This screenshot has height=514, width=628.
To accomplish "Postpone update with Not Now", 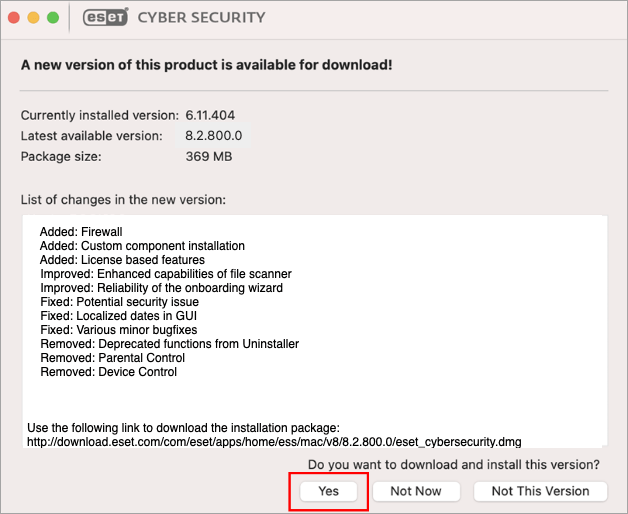I will tap(416, 491).
